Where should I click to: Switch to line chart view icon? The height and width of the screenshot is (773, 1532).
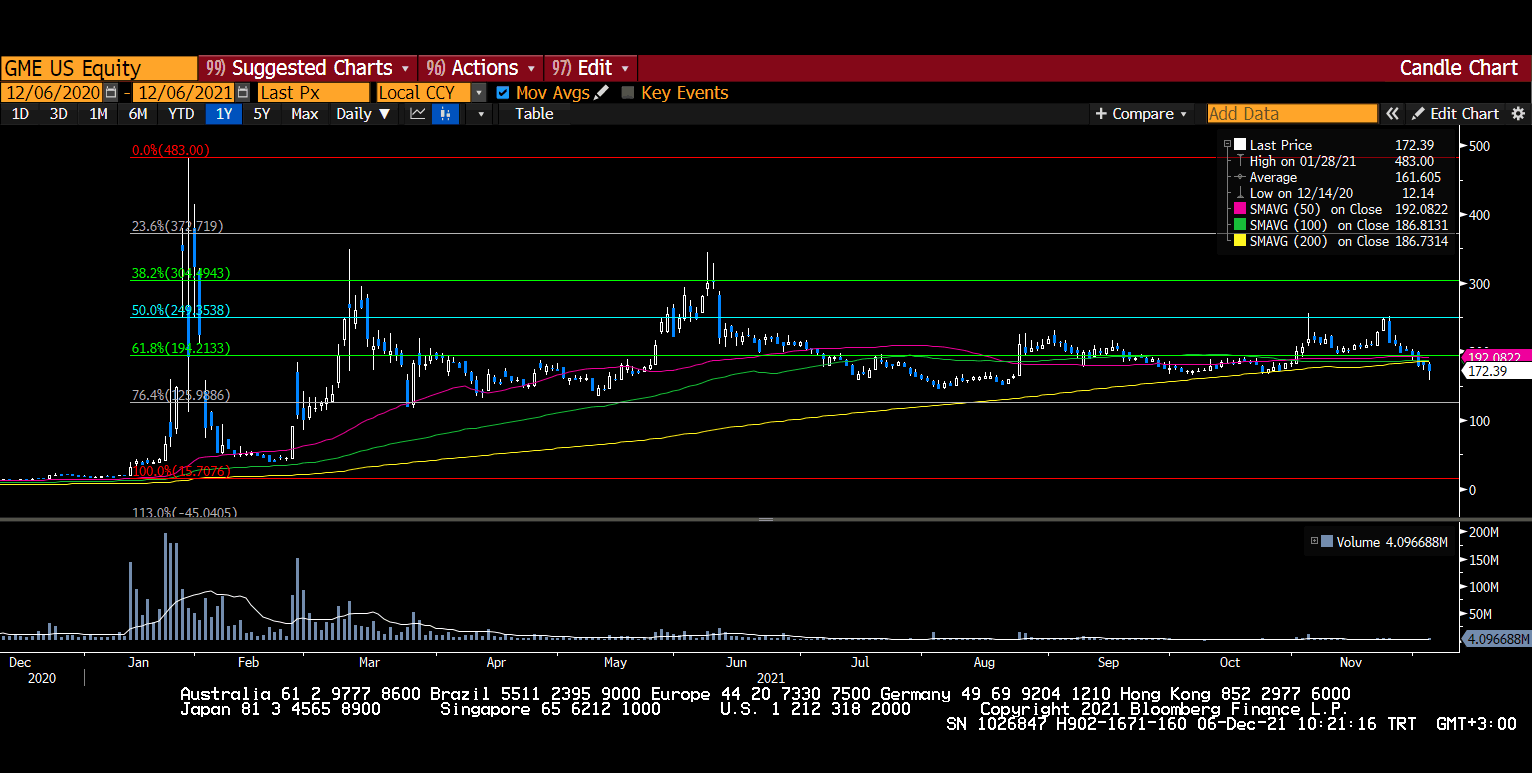(418, 113)
